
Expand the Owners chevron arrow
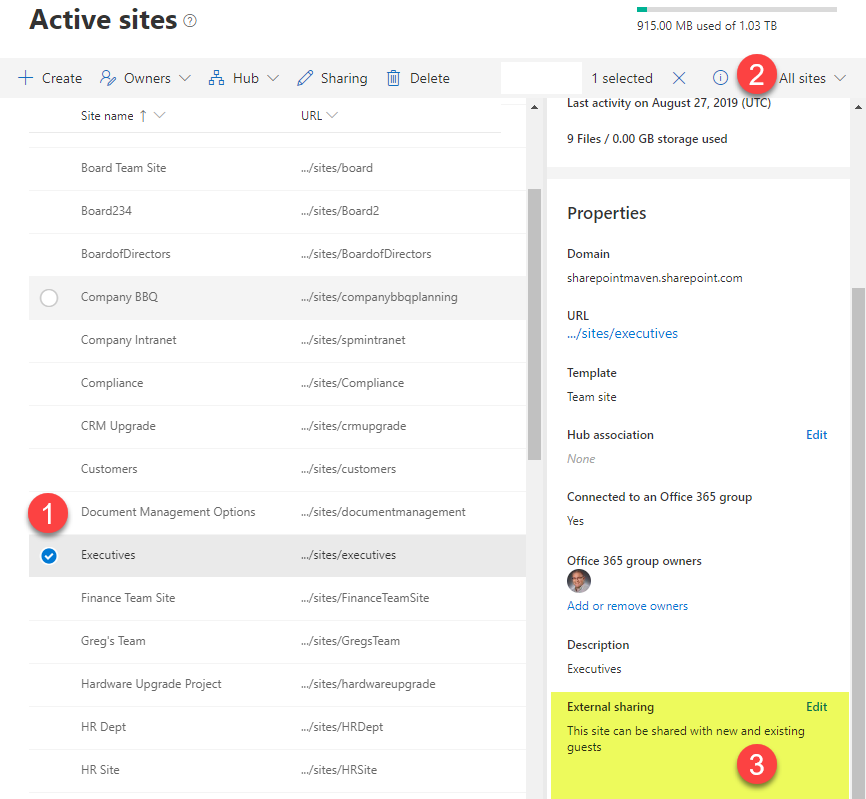185,78
